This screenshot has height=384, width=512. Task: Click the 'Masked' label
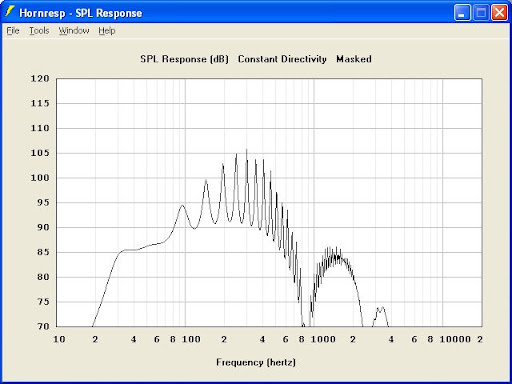354,59
